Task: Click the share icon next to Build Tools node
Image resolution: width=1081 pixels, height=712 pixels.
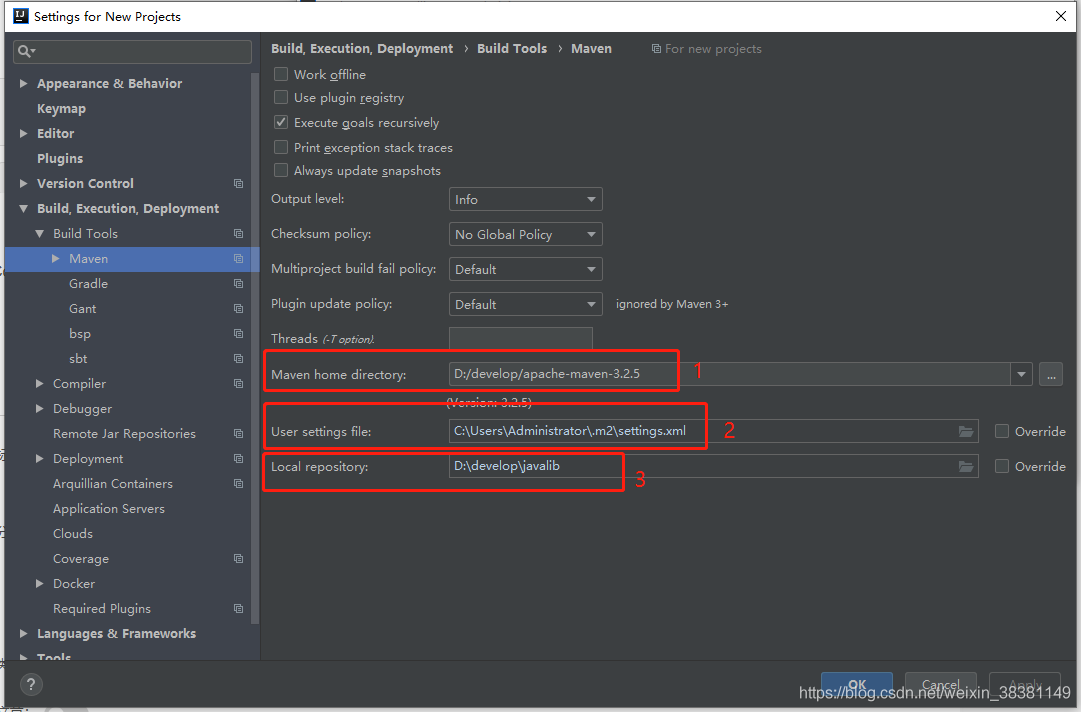Action: tap(237, 233)
